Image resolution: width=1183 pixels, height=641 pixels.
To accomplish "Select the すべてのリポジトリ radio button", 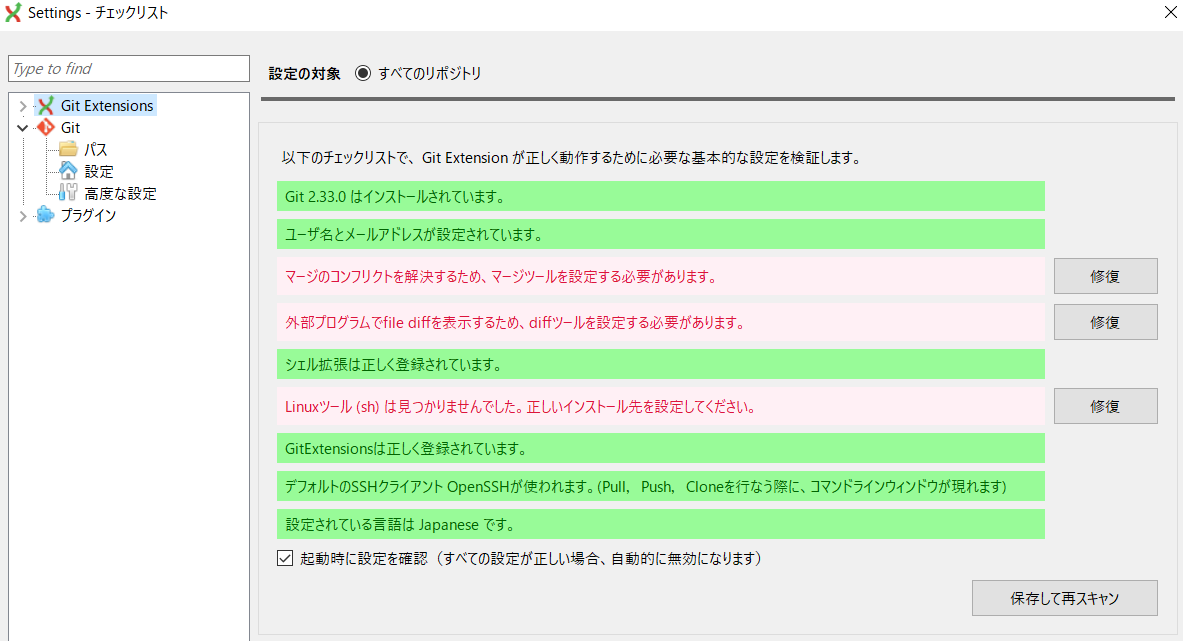I will (362, 74).
